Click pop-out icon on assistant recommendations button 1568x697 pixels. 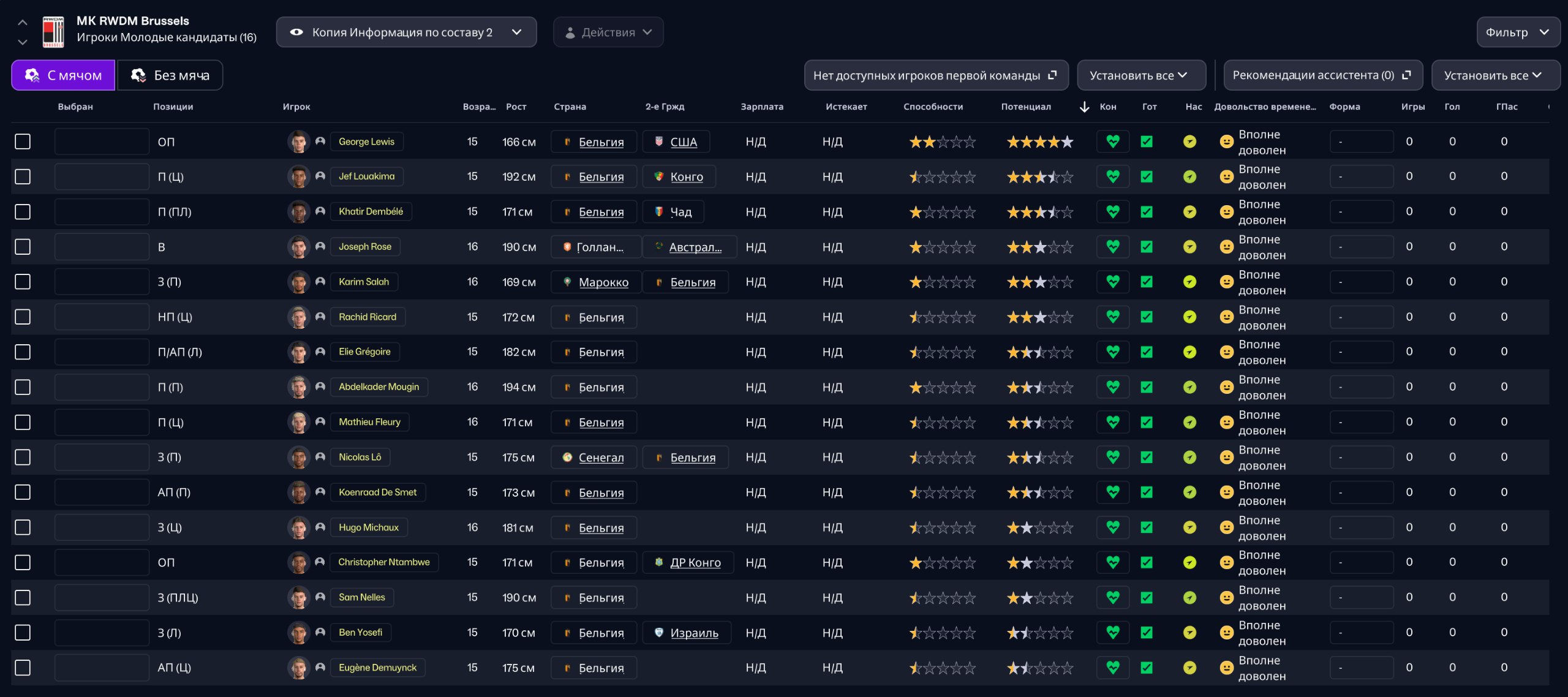[1406, 75]
